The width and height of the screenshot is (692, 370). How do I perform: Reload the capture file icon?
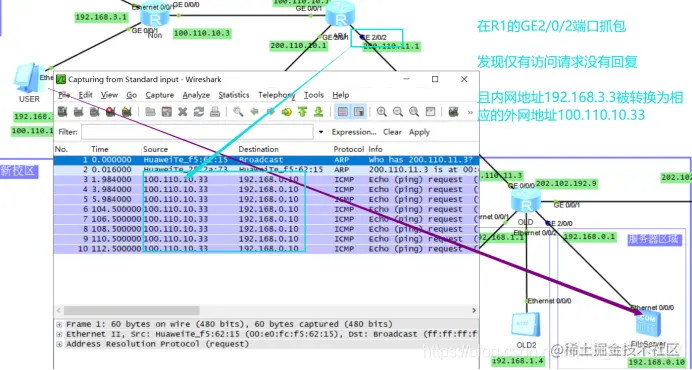click(199, 112)
